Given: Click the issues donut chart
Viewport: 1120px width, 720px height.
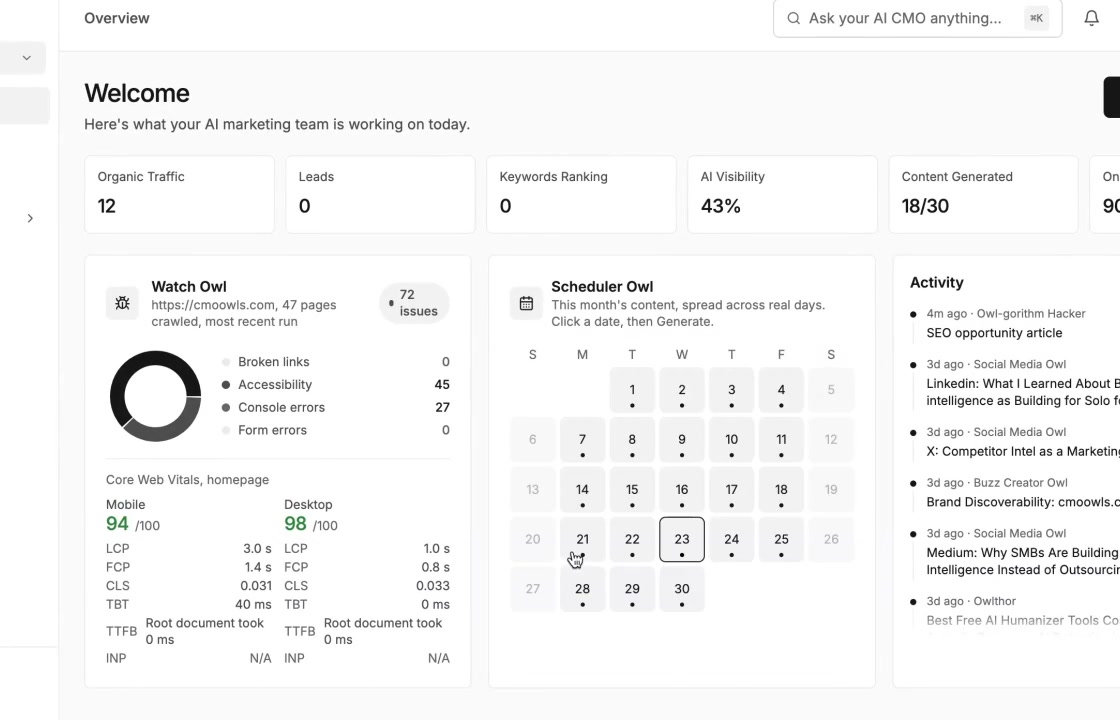Looking at the screenshot, I should pos(155,396).
